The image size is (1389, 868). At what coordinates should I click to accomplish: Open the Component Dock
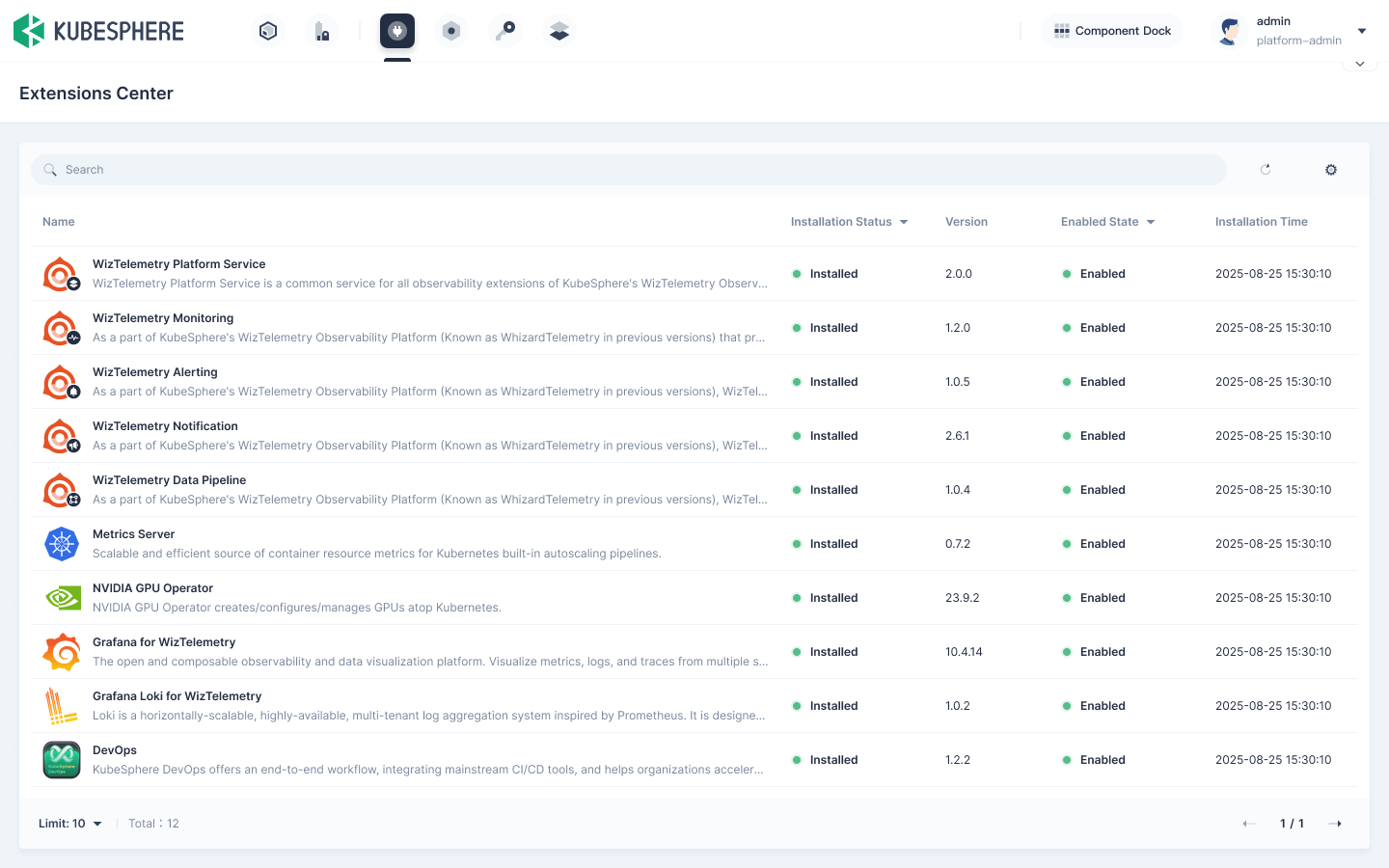click(1112, 31)
